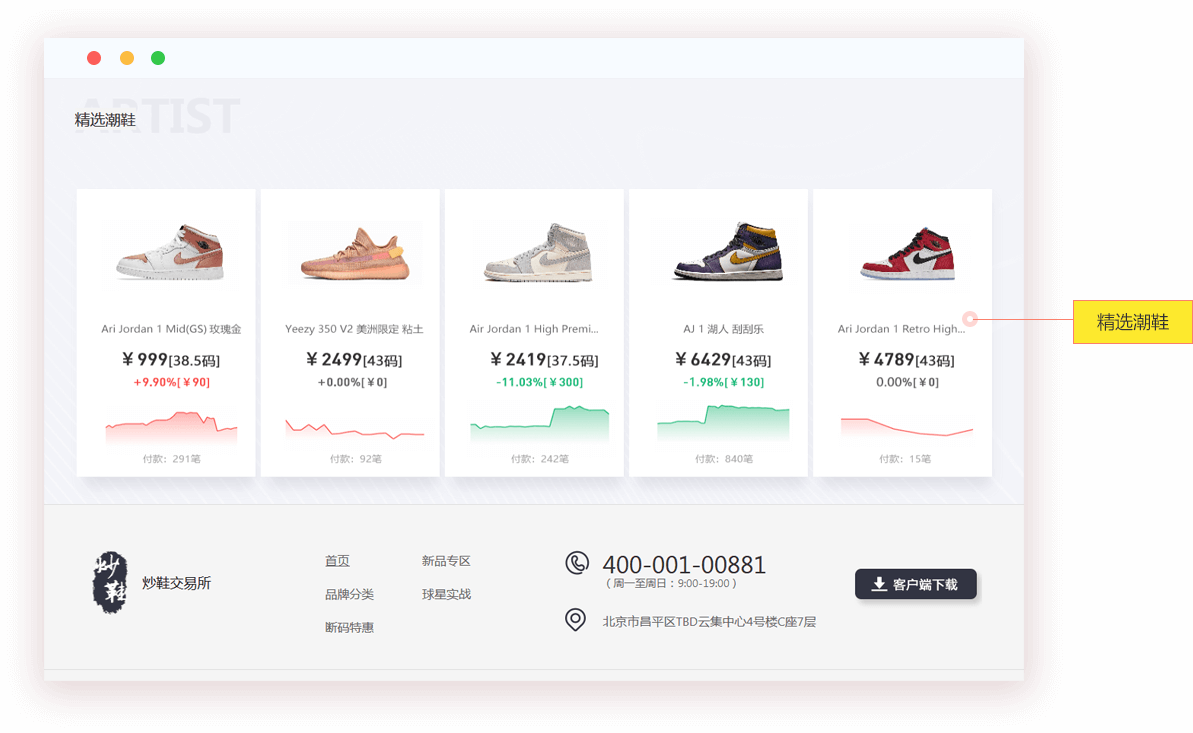The image size is (1193, 733).
Task: Open the AJ 1 湖人 刮刮乐 shoe image
Action: (718, 251)
